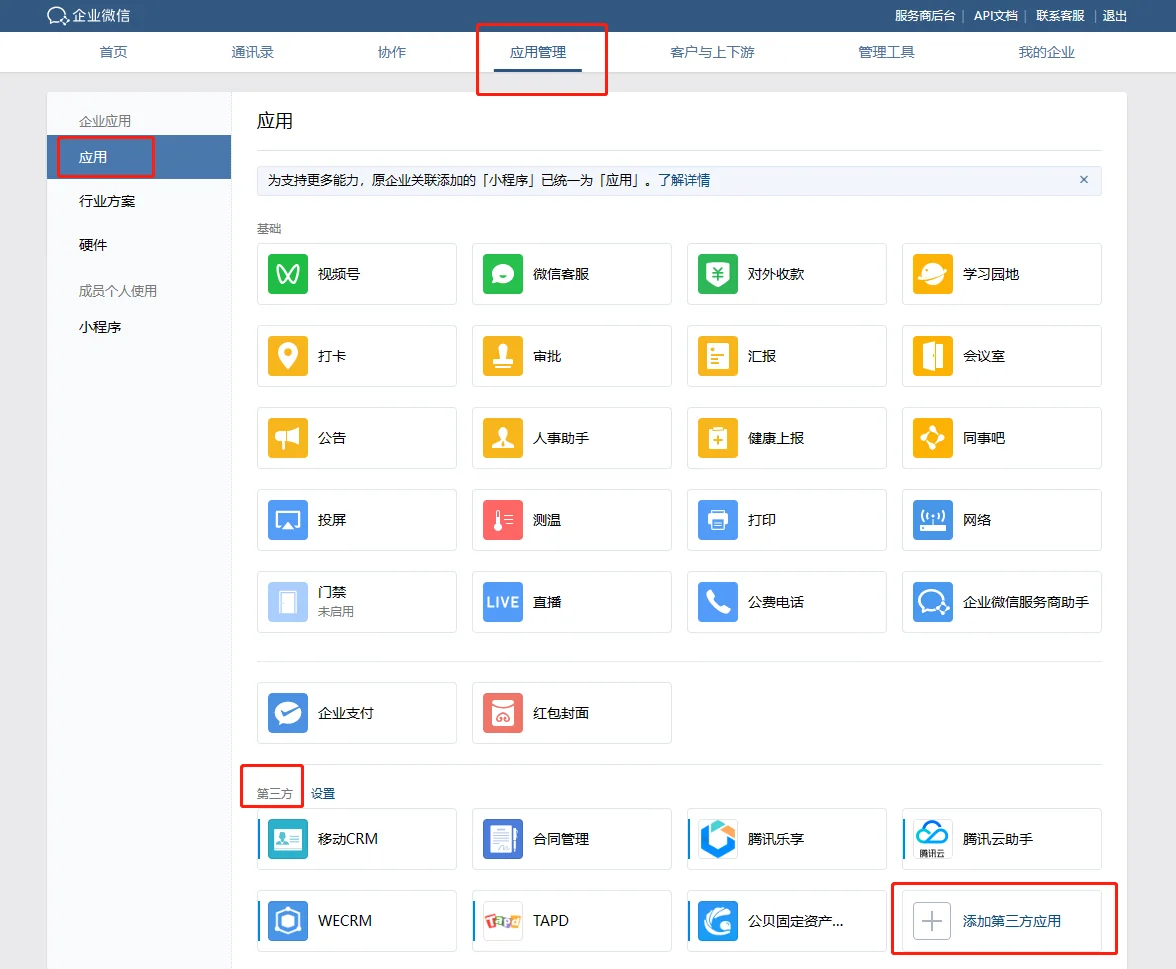
Task: Open the 视频号 app icon
Action: [x=288, y=274]
